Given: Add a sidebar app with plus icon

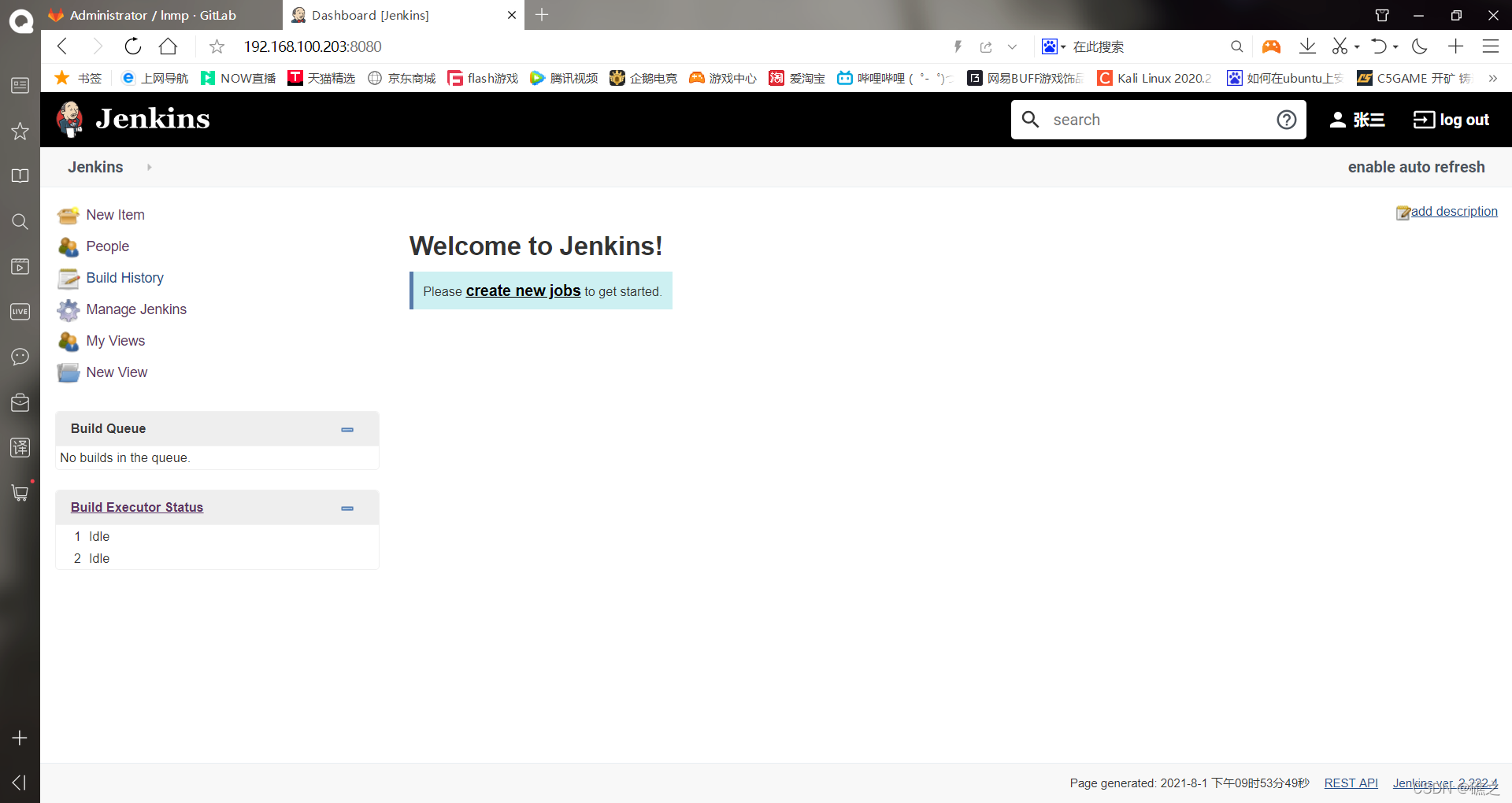Looking at the screenshot, I should pos(20,738).
